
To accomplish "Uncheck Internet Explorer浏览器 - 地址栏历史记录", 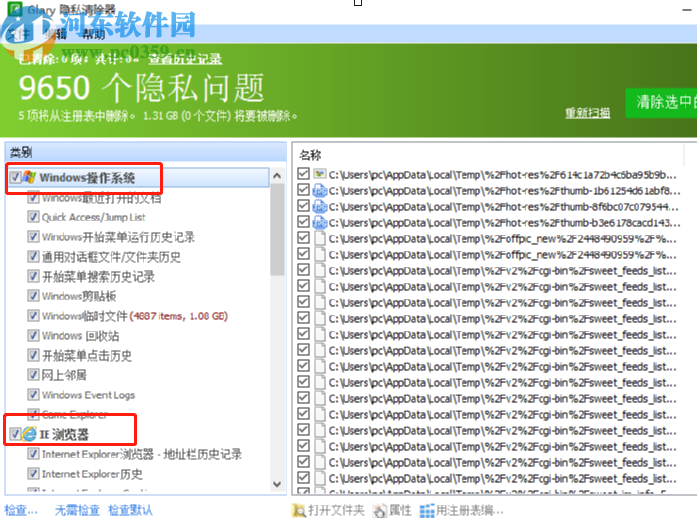I will point(33,454).
